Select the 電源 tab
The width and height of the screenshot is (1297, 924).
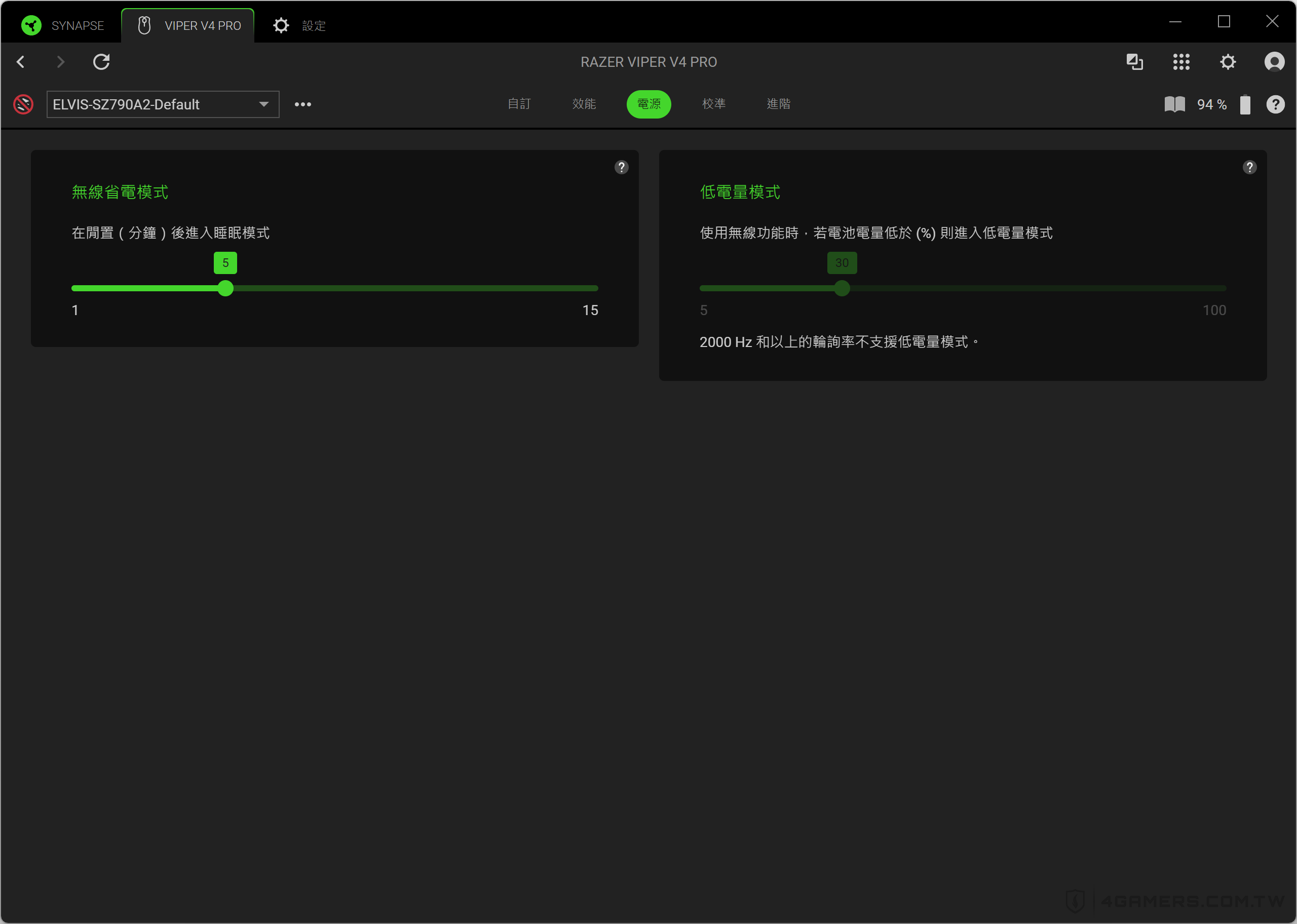point(648,104)
